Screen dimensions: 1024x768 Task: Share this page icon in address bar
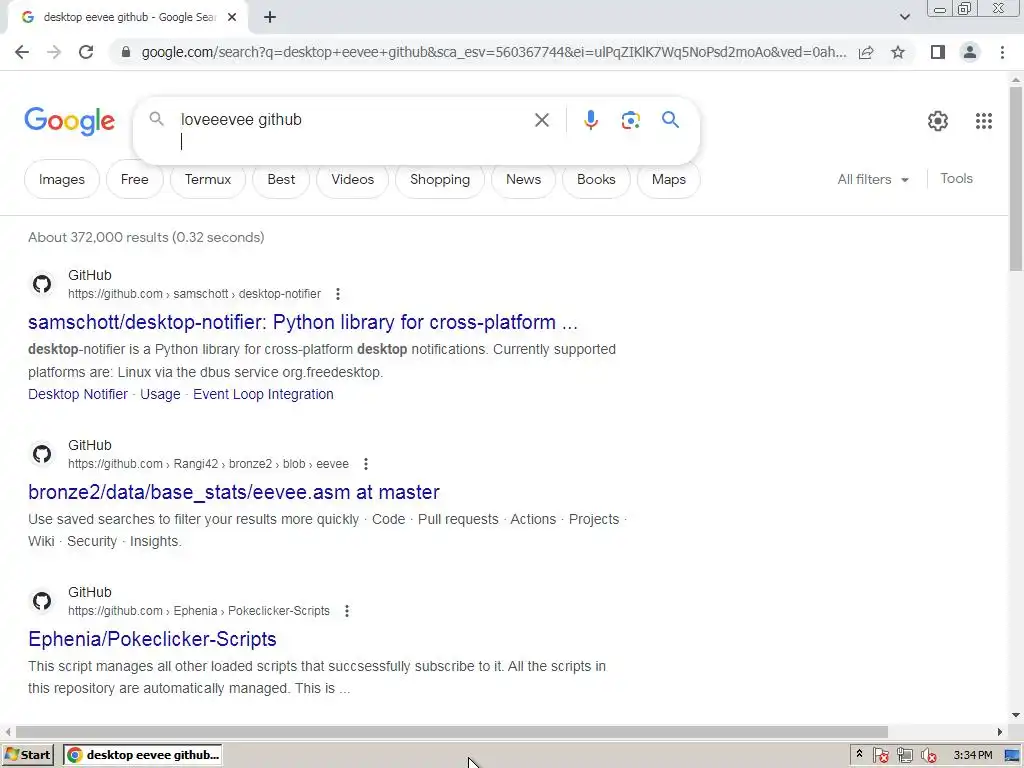click(x=866, y=52)
